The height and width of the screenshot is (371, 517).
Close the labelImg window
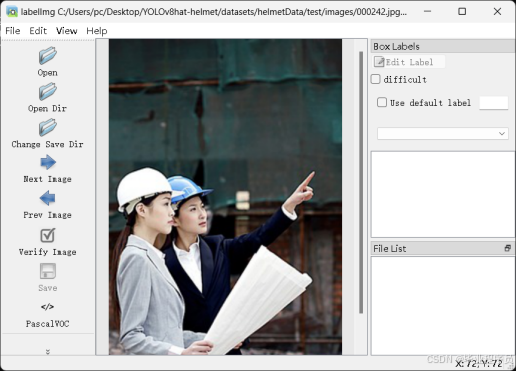(x=497, y=12)
